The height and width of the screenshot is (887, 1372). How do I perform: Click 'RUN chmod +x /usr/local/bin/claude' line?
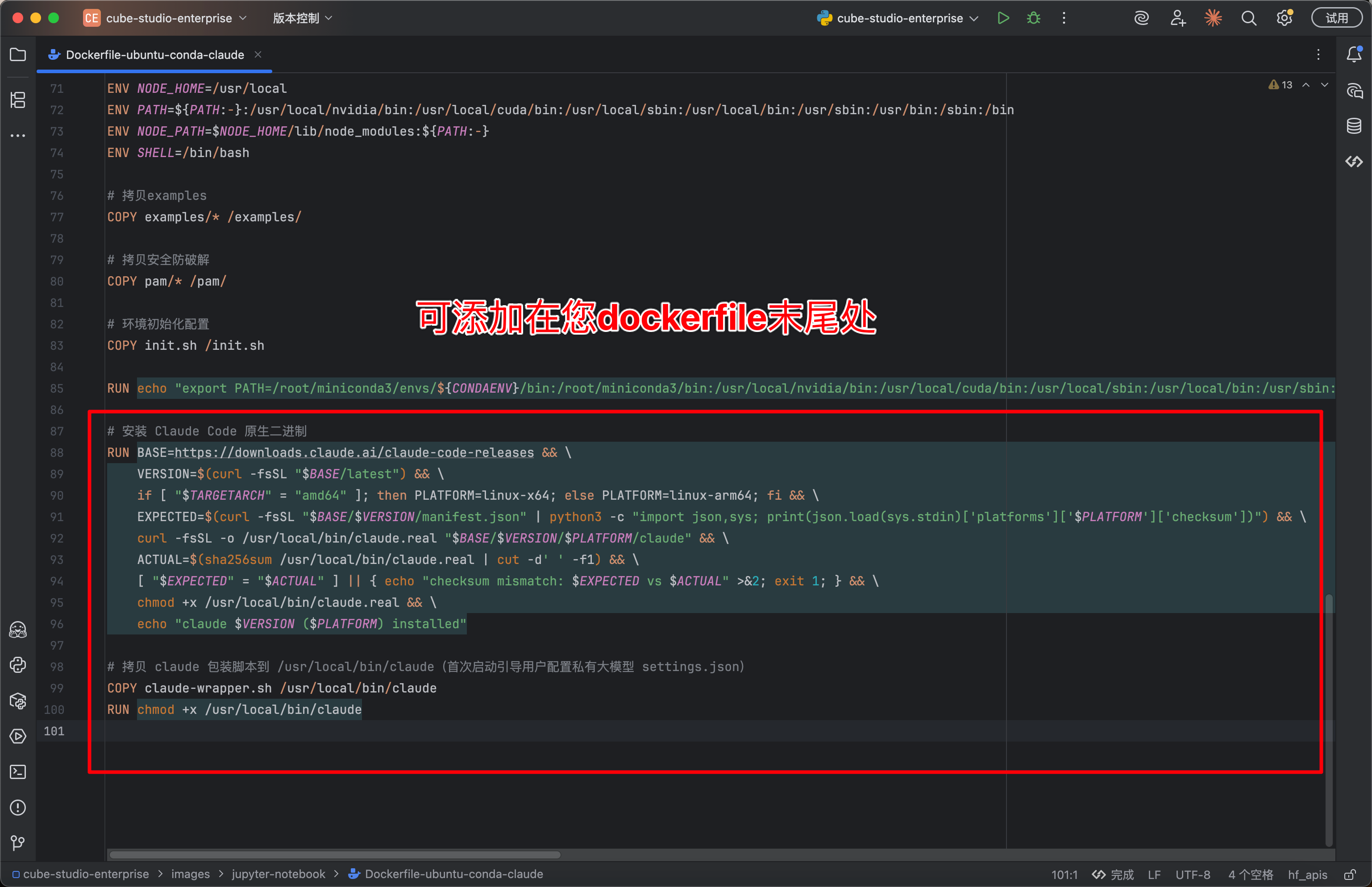pos(234,709)
